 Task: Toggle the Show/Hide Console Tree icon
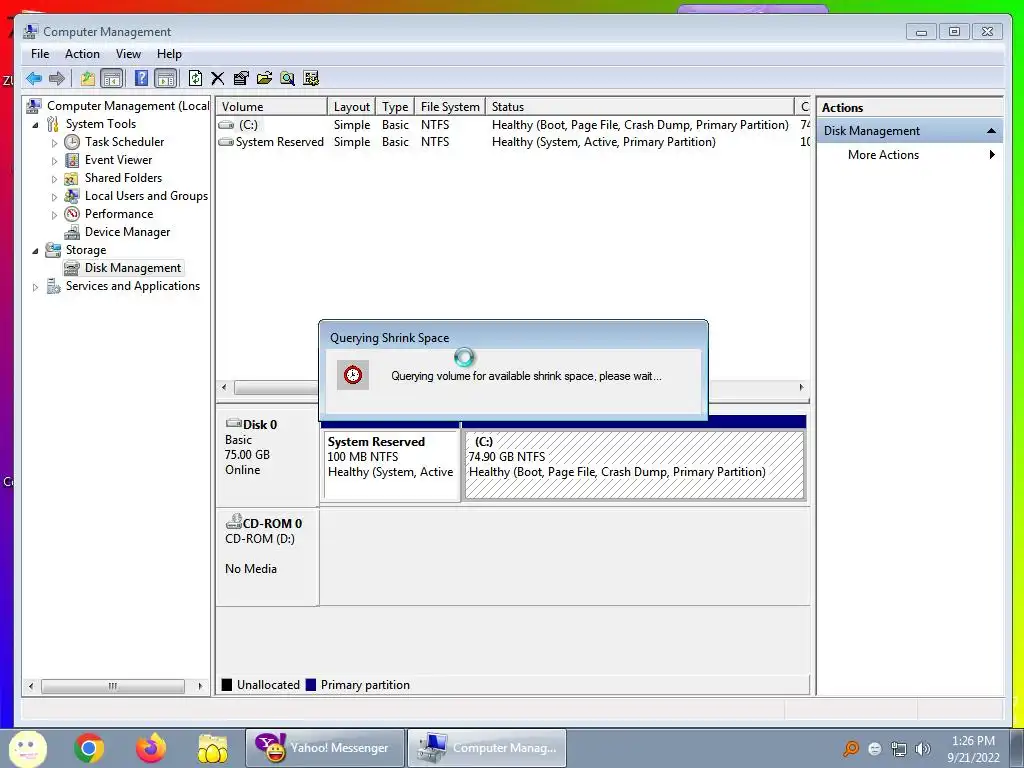(x=112, y=79)
